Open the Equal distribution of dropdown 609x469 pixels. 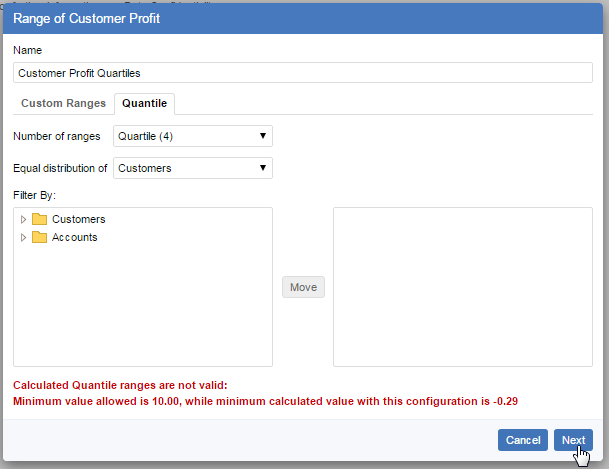(192, 168)
